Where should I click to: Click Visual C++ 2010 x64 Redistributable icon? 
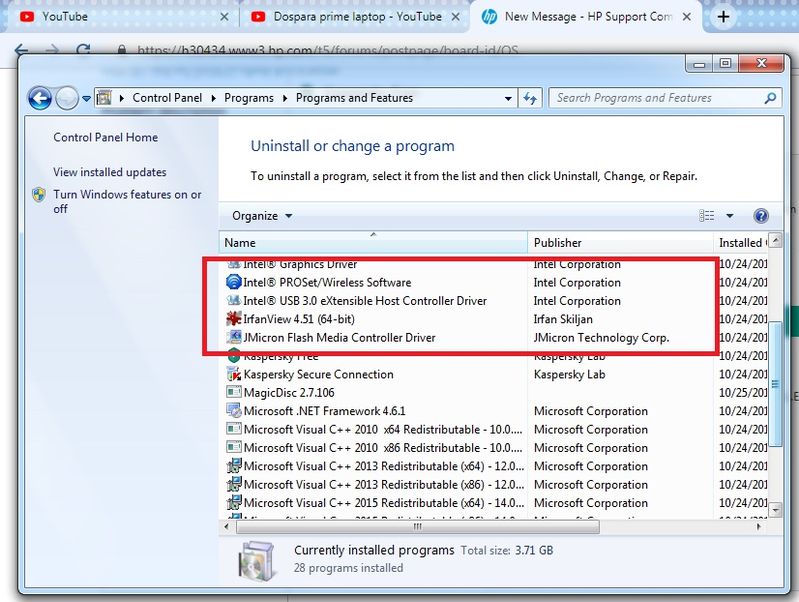point(233,429)
